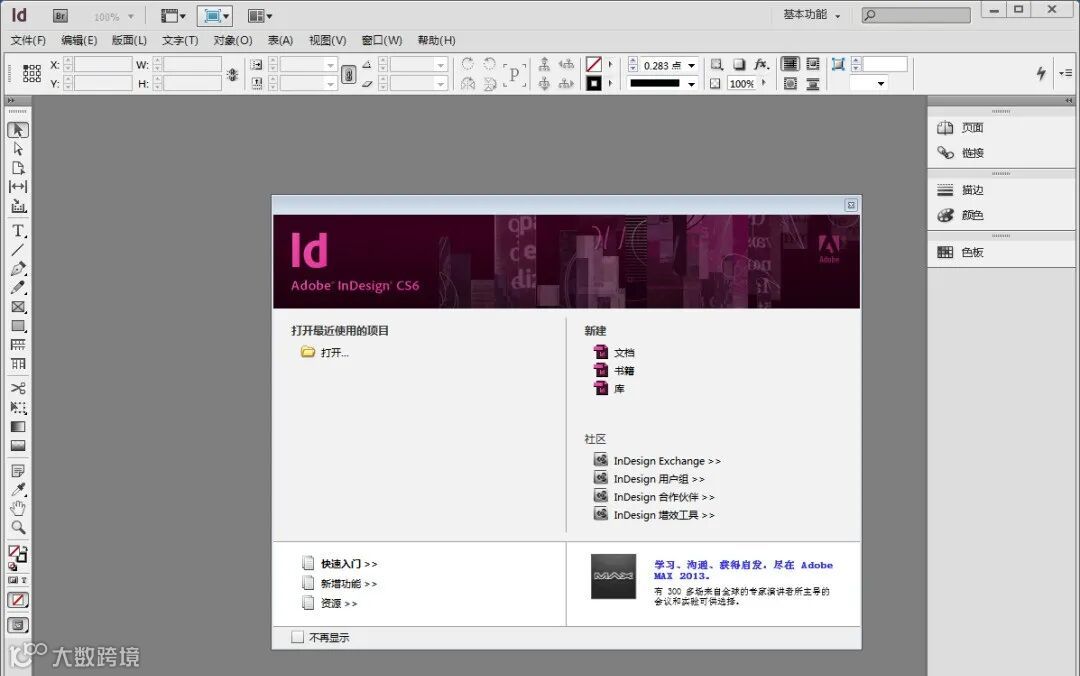This screenshot has height=676, width=1080.
Task: Open the 窗口(W) menu
Action: (x=382, y=40)
